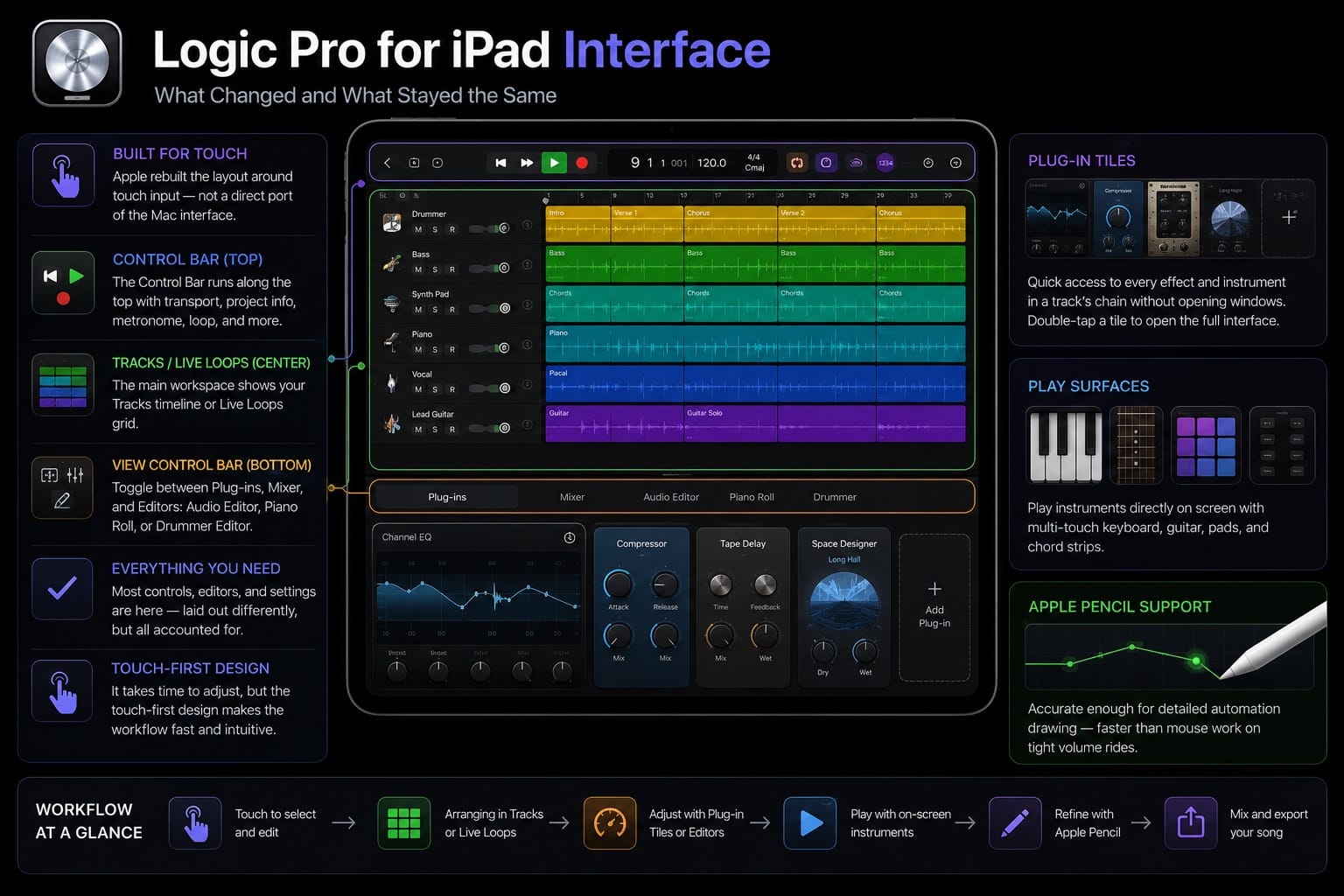
Task: Click the pencil Refine workflow icon
Action: tap(1015, 823)
